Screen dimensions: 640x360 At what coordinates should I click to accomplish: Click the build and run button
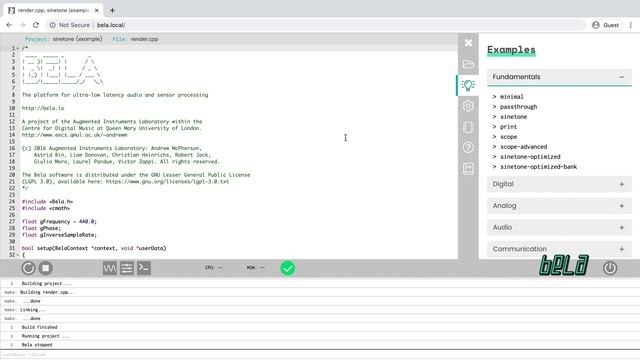point(28,268)
